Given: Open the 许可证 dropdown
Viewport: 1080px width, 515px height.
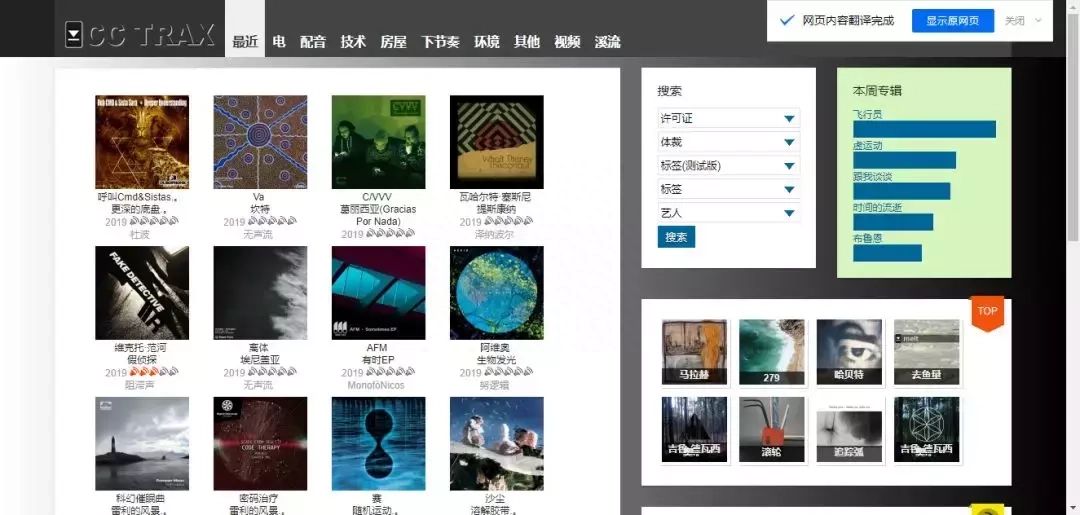Looking at the screenshot, I should tap(729, 118).
